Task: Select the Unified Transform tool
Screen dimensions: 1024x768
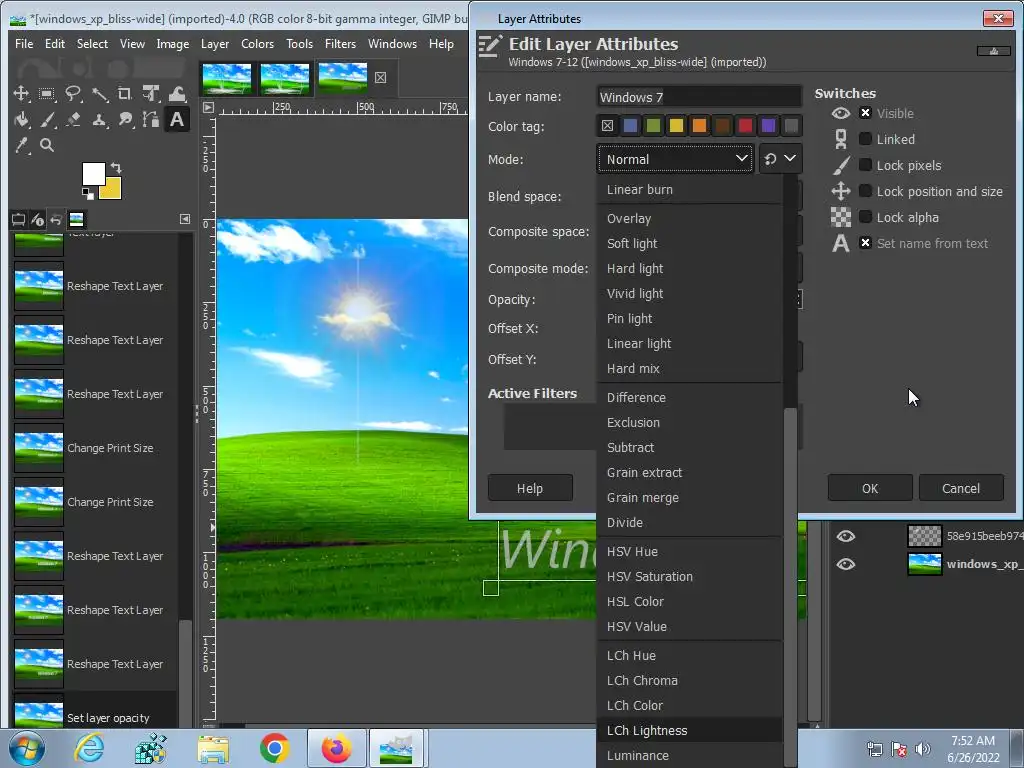Action: point(151,93)
